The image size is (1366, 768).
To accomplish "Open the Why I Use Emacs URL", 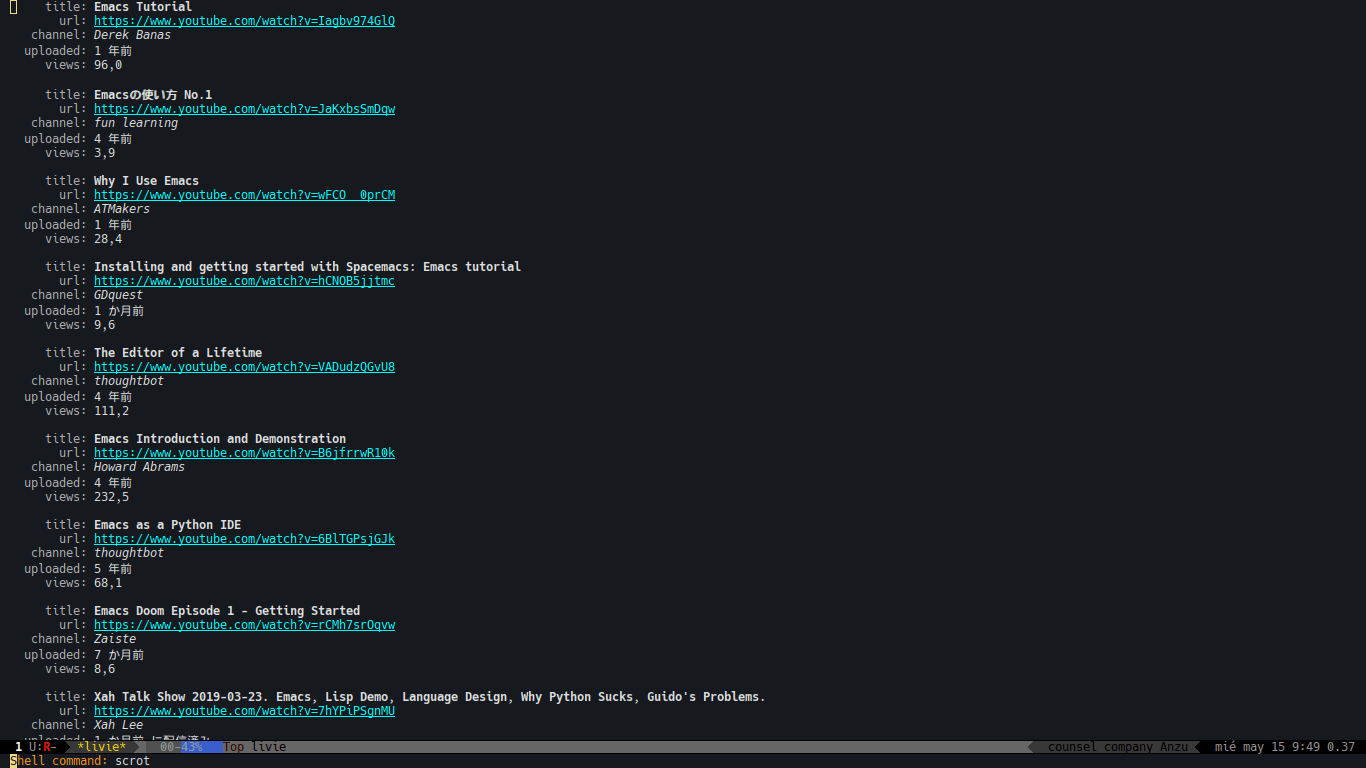I will 244,195.
